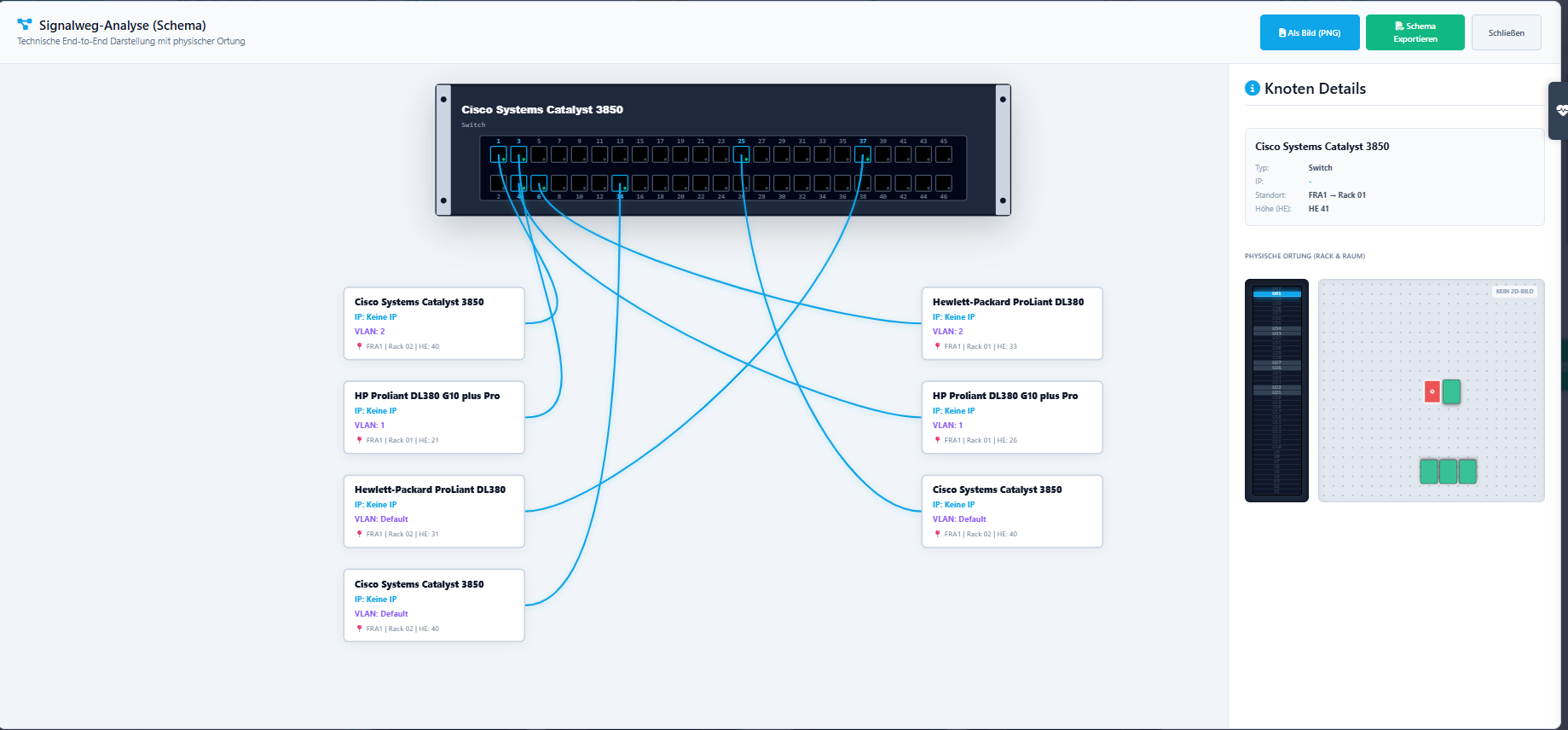1568x730 pixels.
Task: Select green rack tile beside the red one
Action: tap(1451, 391)
